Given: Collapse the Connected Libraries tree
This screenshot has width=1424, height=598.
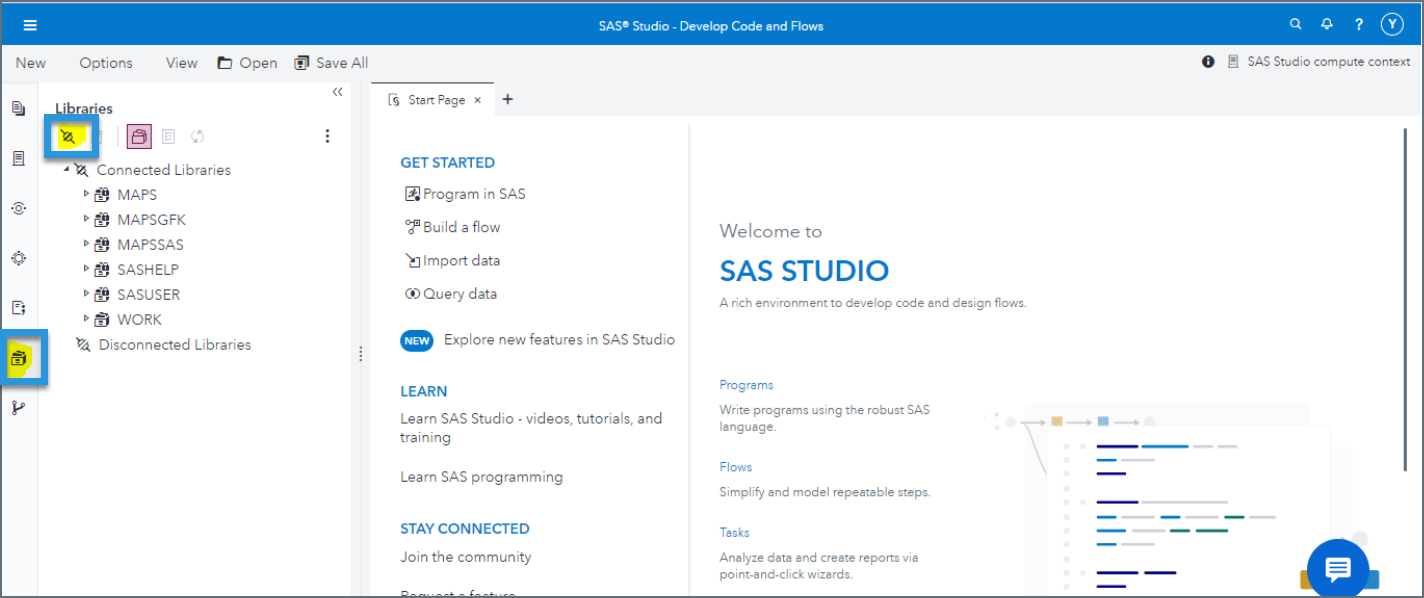Looking at the screenshot, I should (66, 169).
